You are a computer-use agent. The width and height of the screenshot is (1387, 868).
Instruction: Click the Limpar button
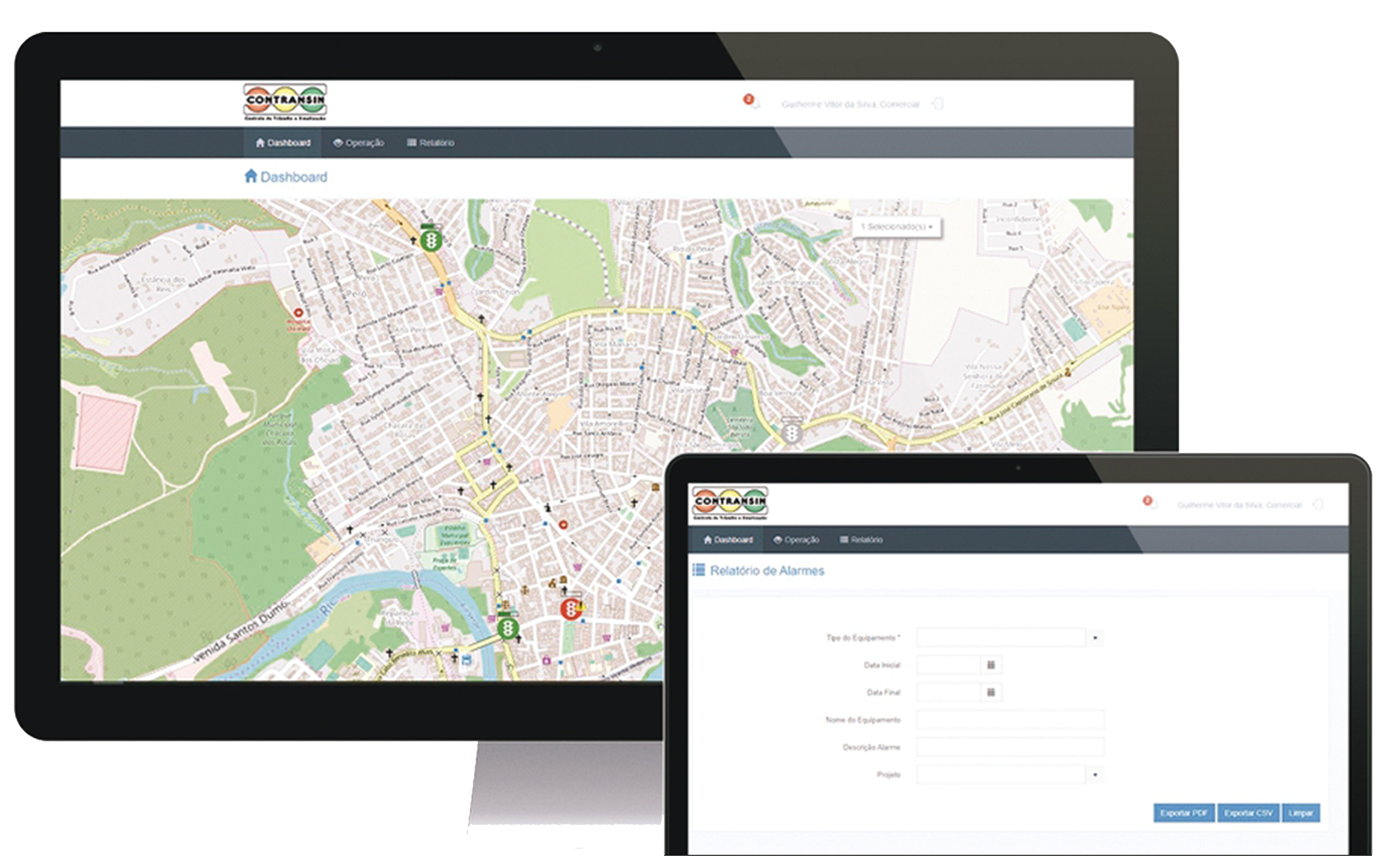coord(1301,813)
